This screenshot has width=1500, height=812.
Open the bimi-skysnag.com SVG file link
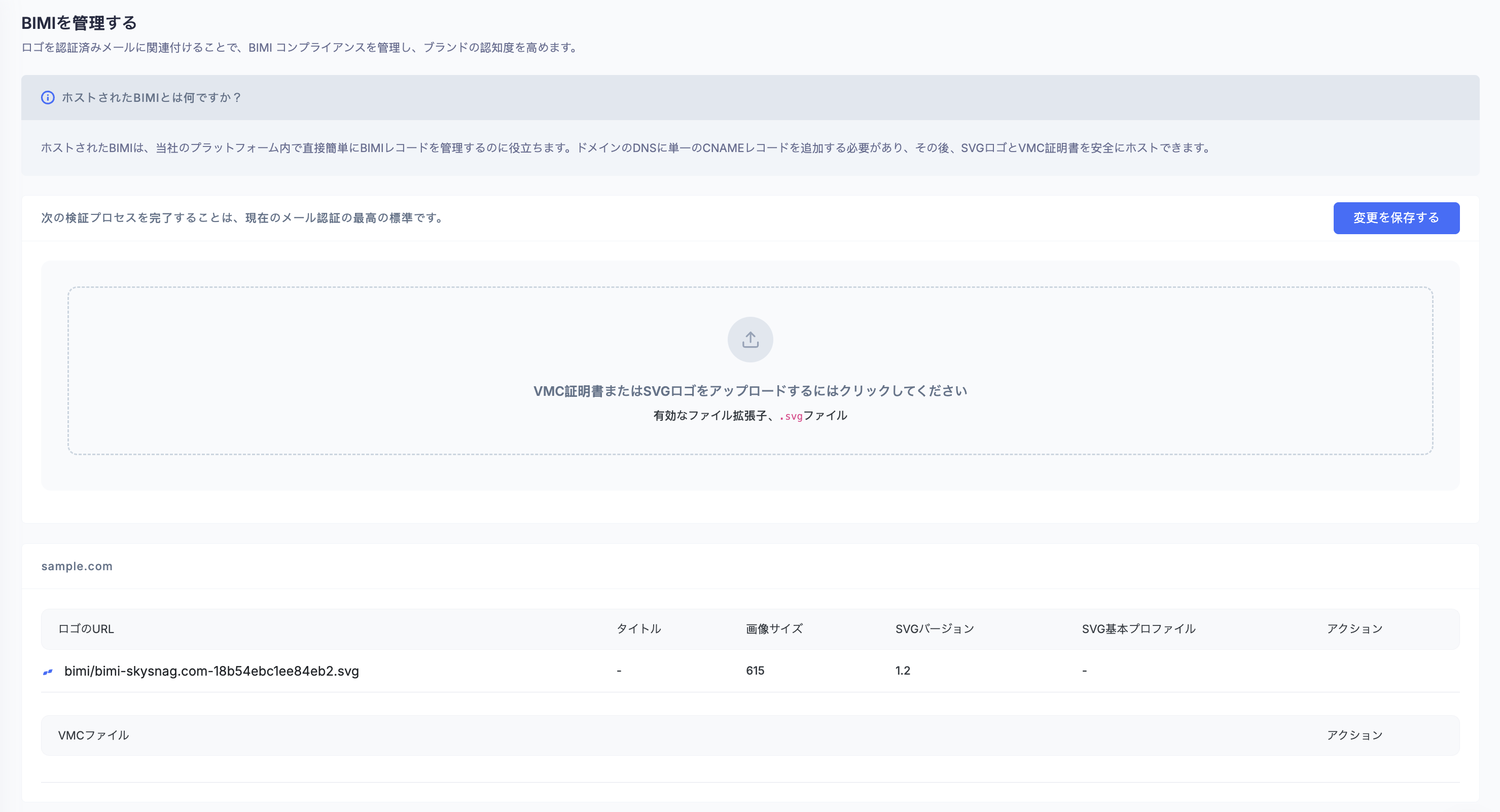[211, 671]
